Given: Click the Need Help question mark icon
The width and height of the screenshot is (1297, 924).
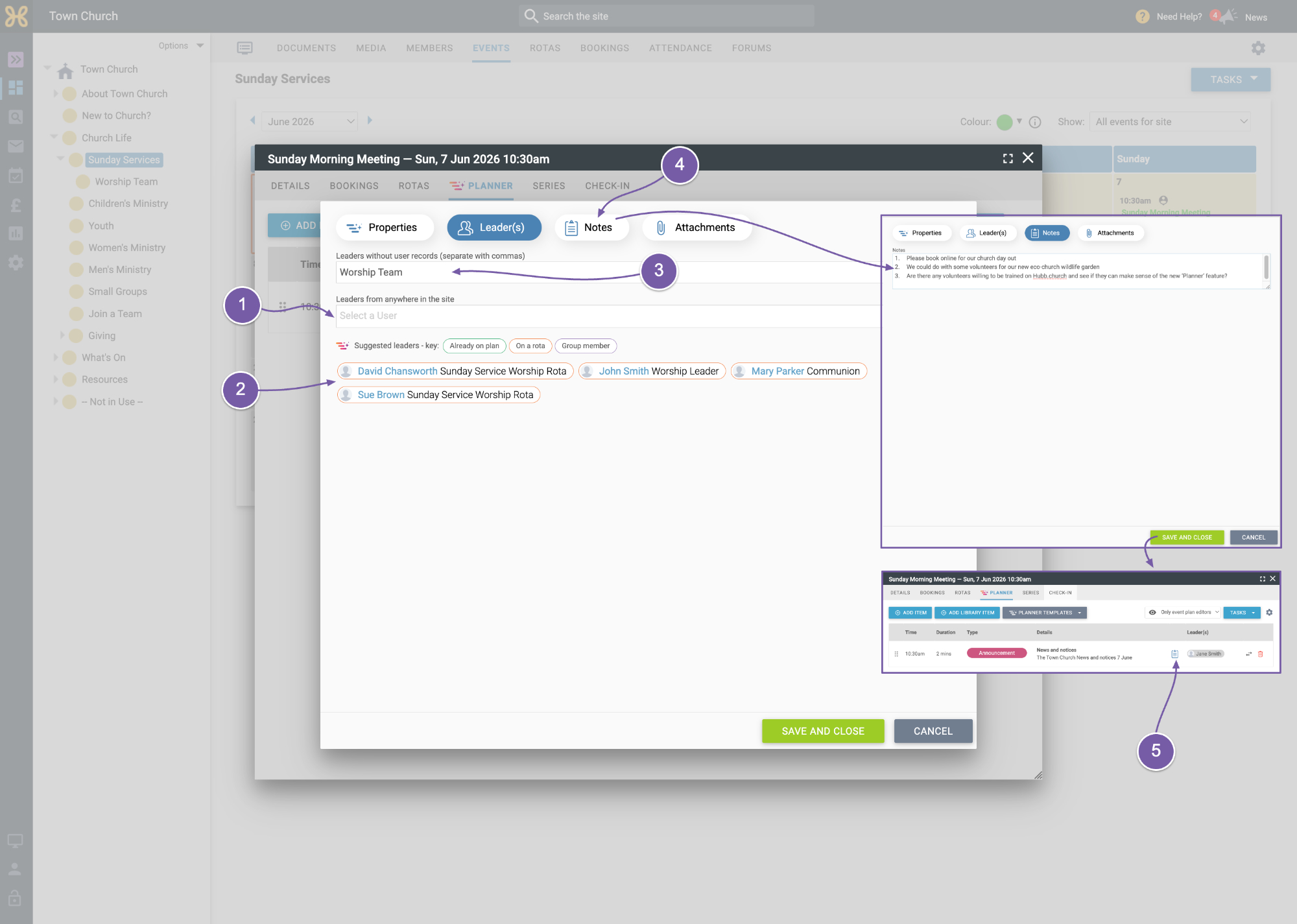Looking at the screenshot, I should pyautogui.click(x=1143, y=17).
